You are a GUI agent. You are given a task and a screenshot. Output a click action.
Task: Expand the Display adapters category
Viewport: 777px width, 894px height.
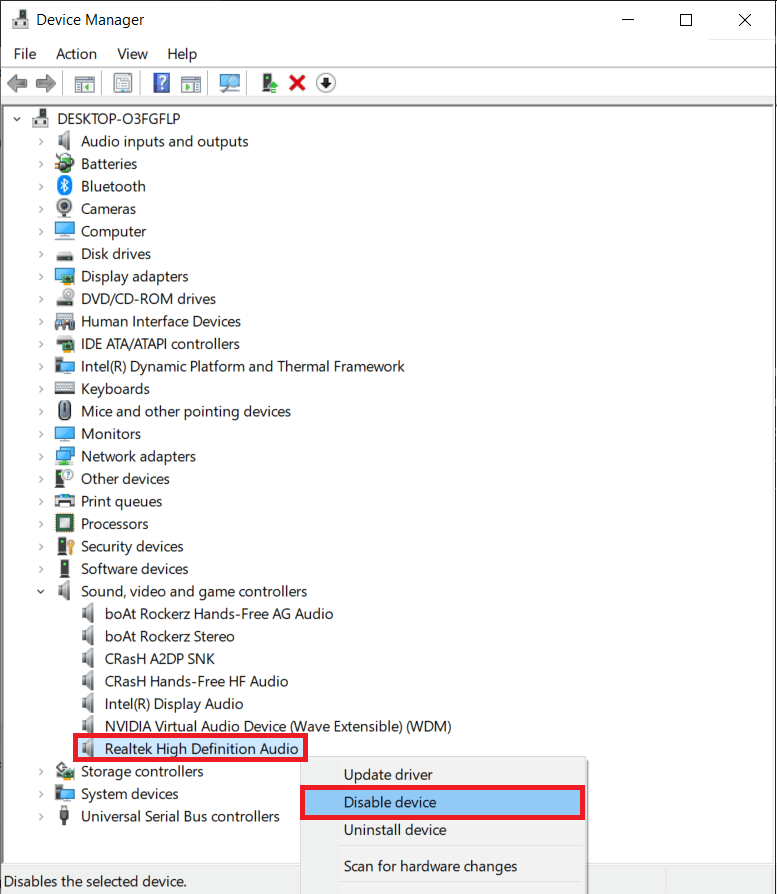41,277
